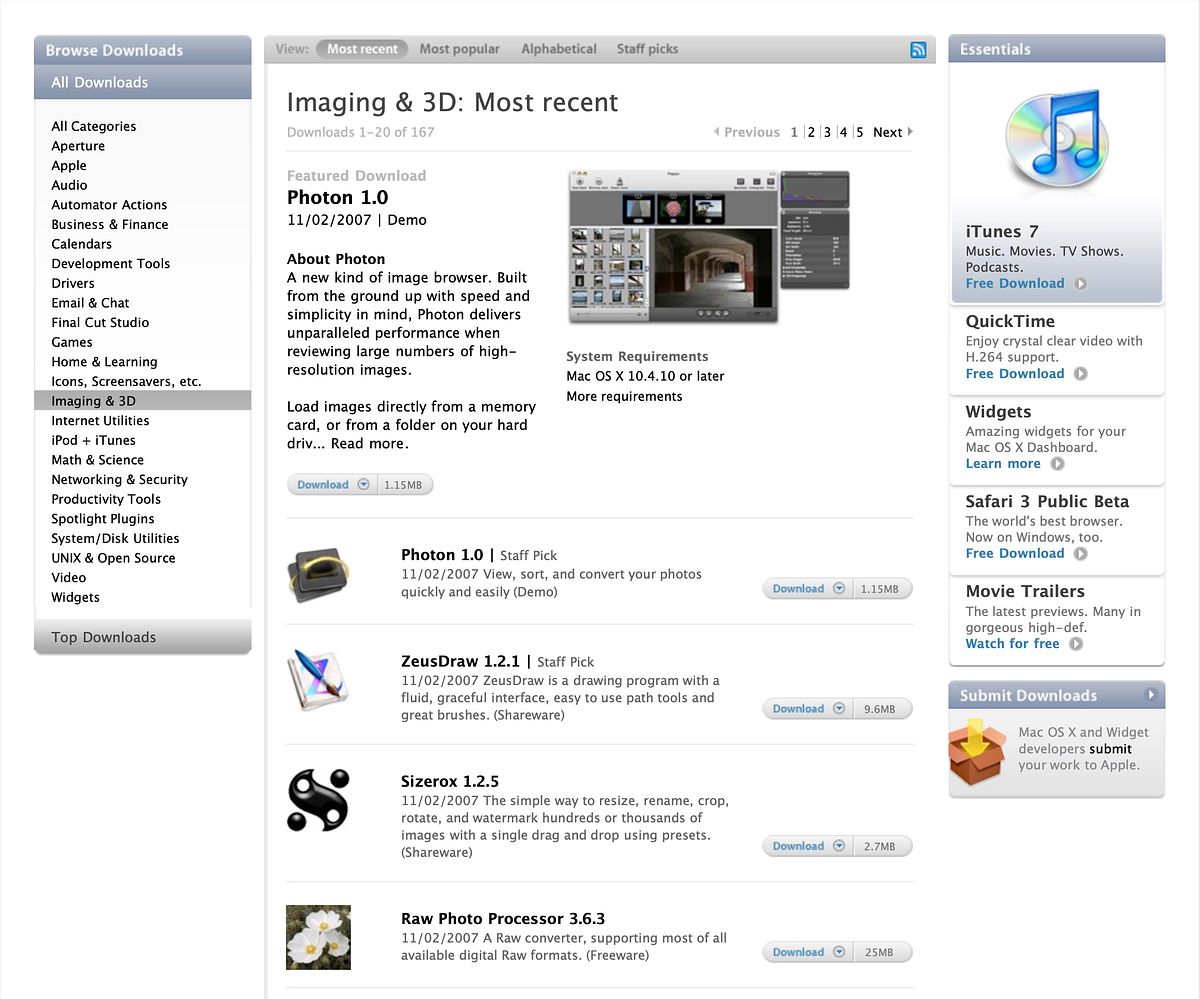Expand the Sizerox Download dropdown arrow
The width and height of the screenshot is (1200, 999).
click(x=840, y=846)
